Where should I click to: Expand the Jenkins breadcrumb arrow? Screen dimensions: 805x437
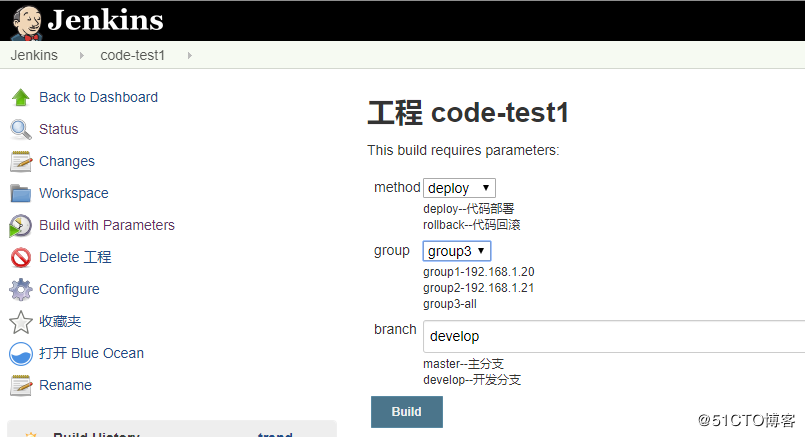(x=82, y=55)
